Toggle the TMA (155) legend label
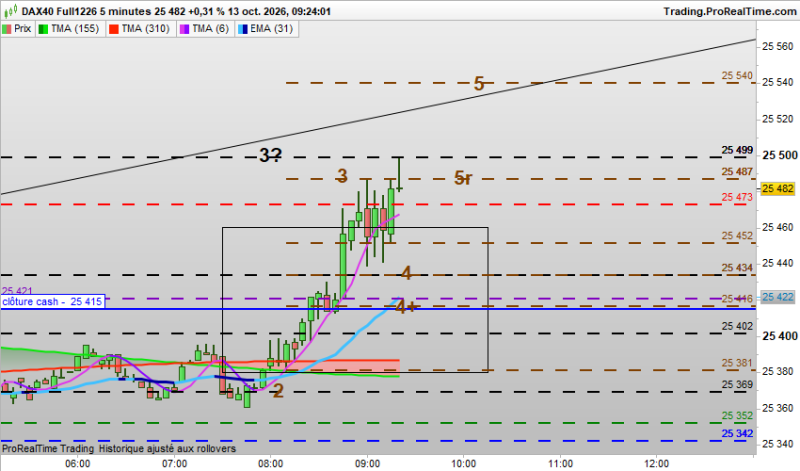 pyautogui.click(x=75, y=29)
